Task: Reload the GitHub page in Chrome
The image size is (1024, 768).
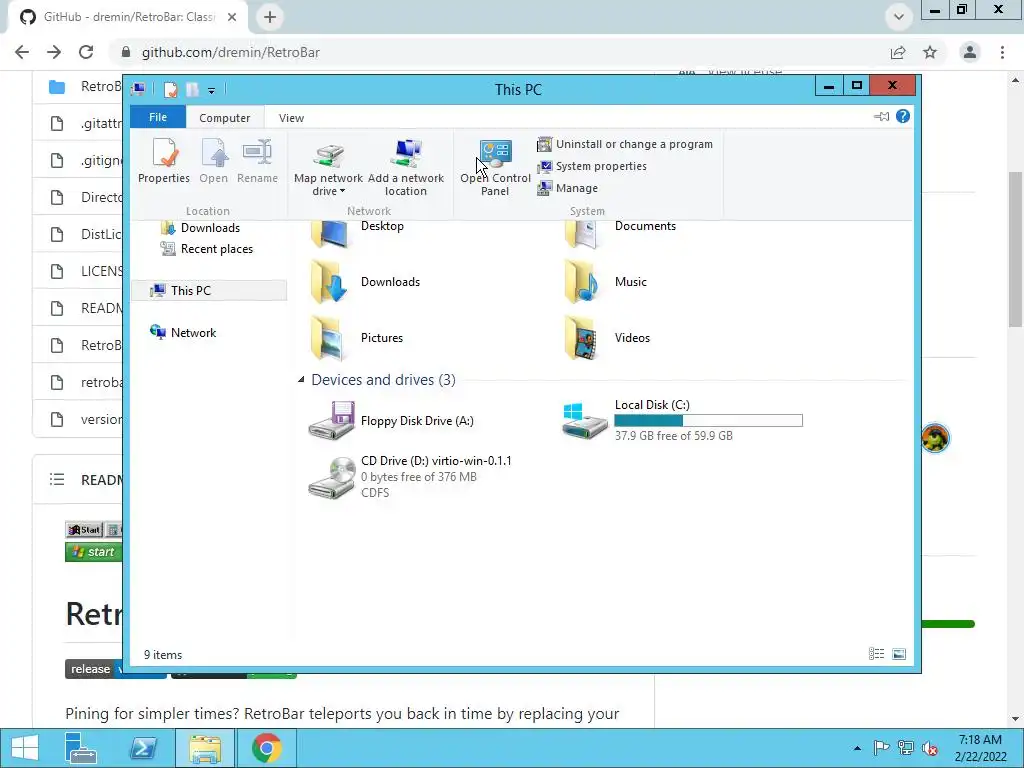Action: [x=86, y=52]
